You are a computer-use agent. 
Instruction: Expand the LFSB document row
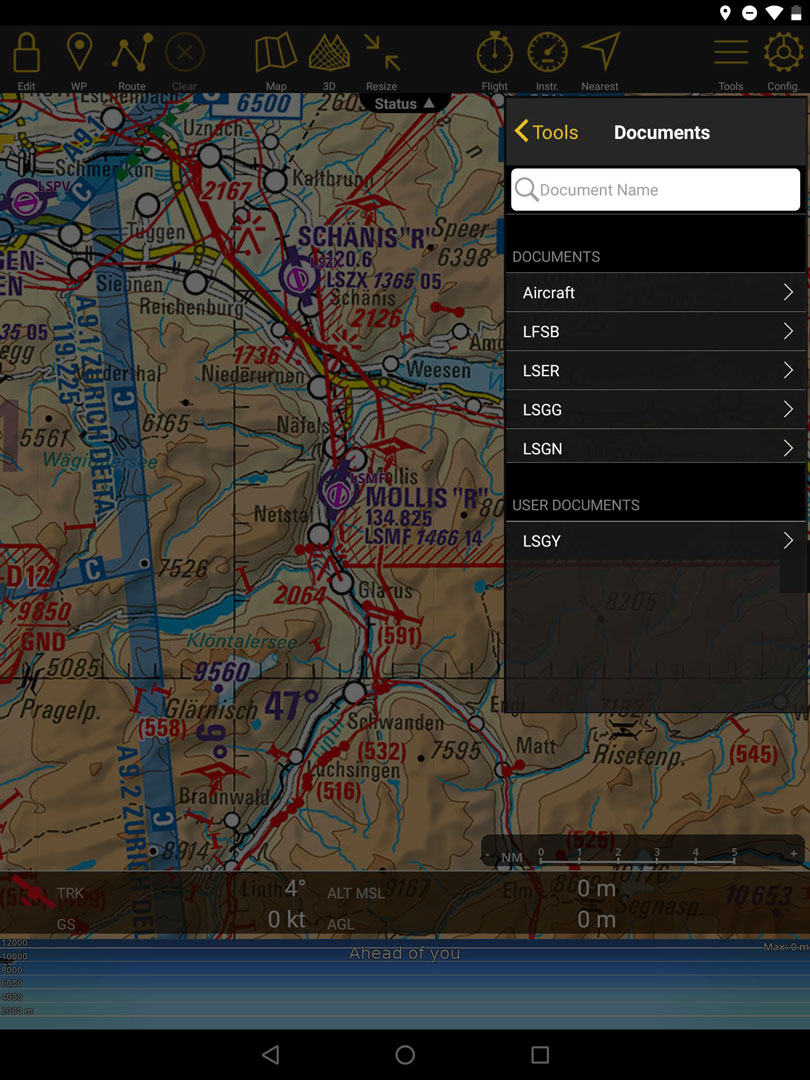pyautogui.click(x=655, y=331)
